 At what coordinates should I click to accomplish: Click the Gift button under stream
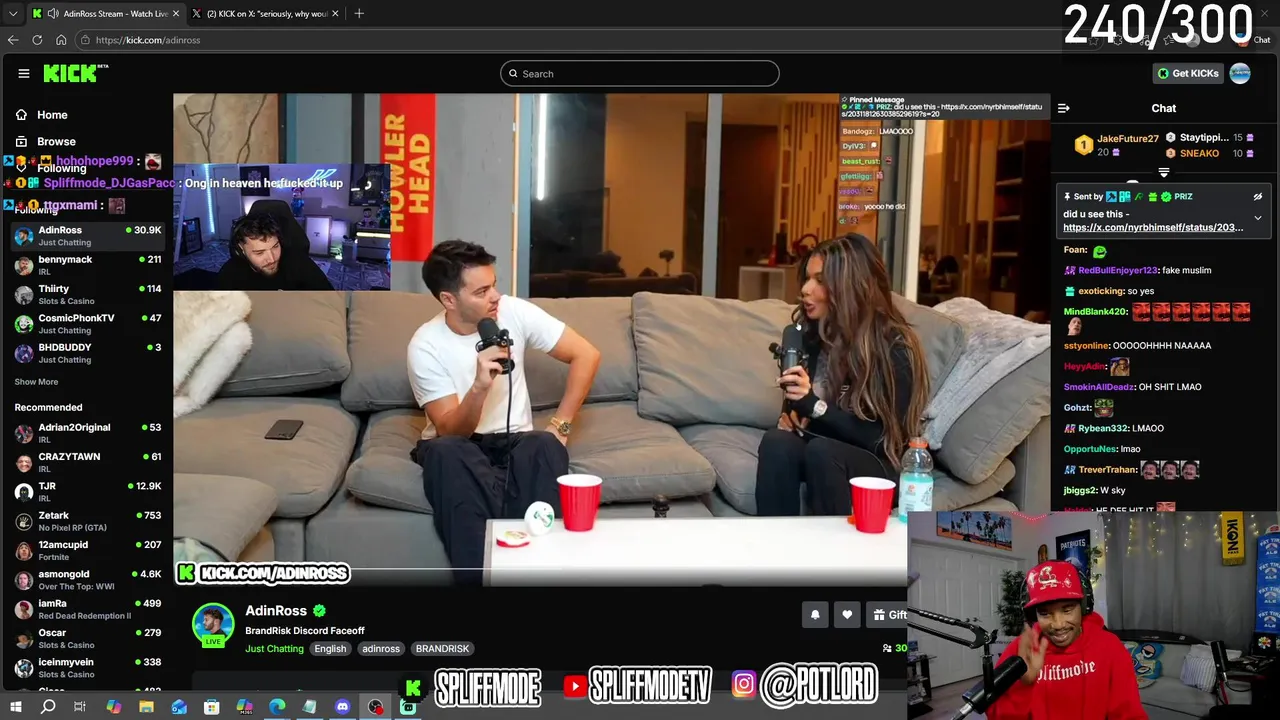click(890, 615)
